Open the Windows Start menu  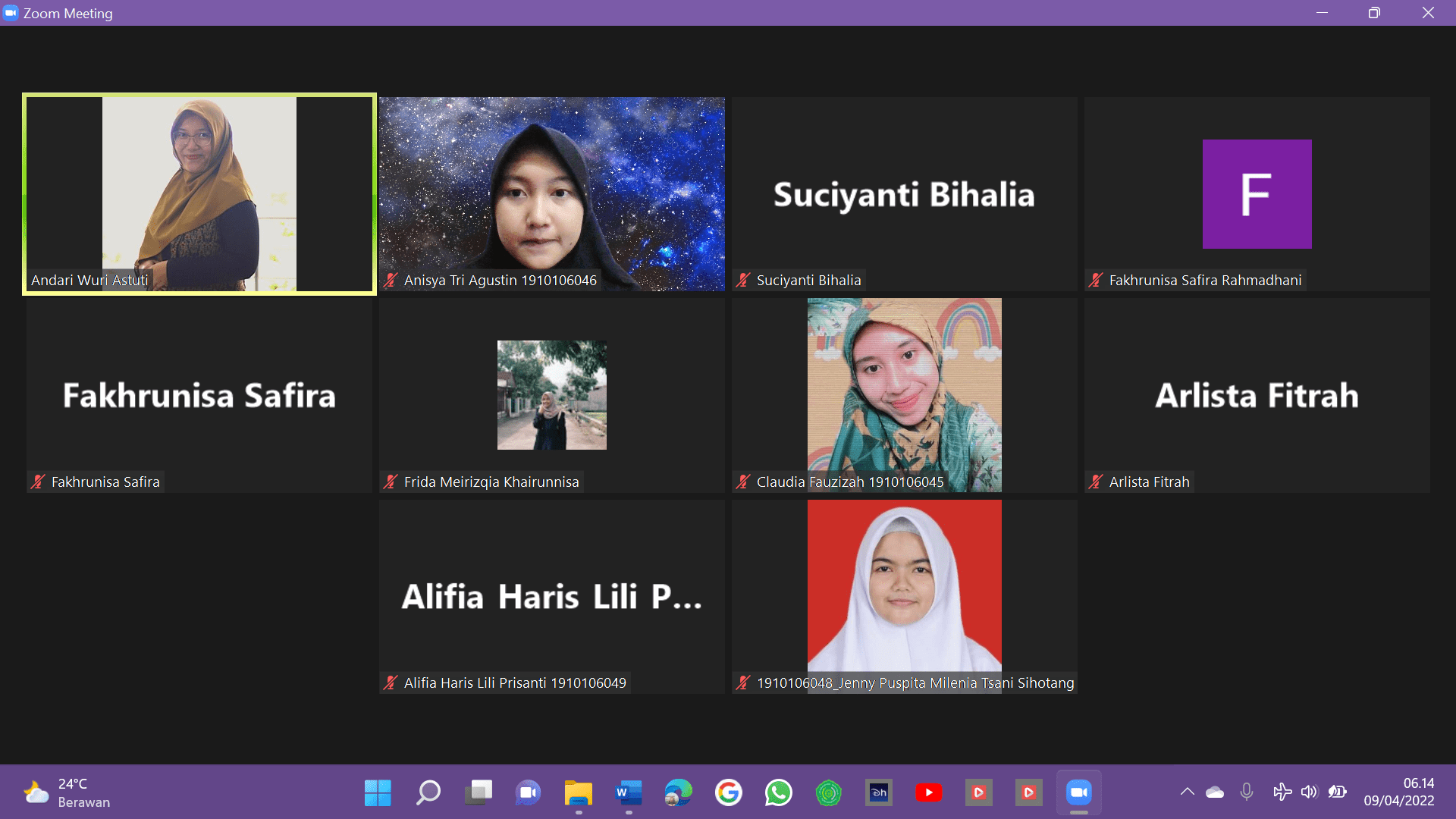point(378,793)
